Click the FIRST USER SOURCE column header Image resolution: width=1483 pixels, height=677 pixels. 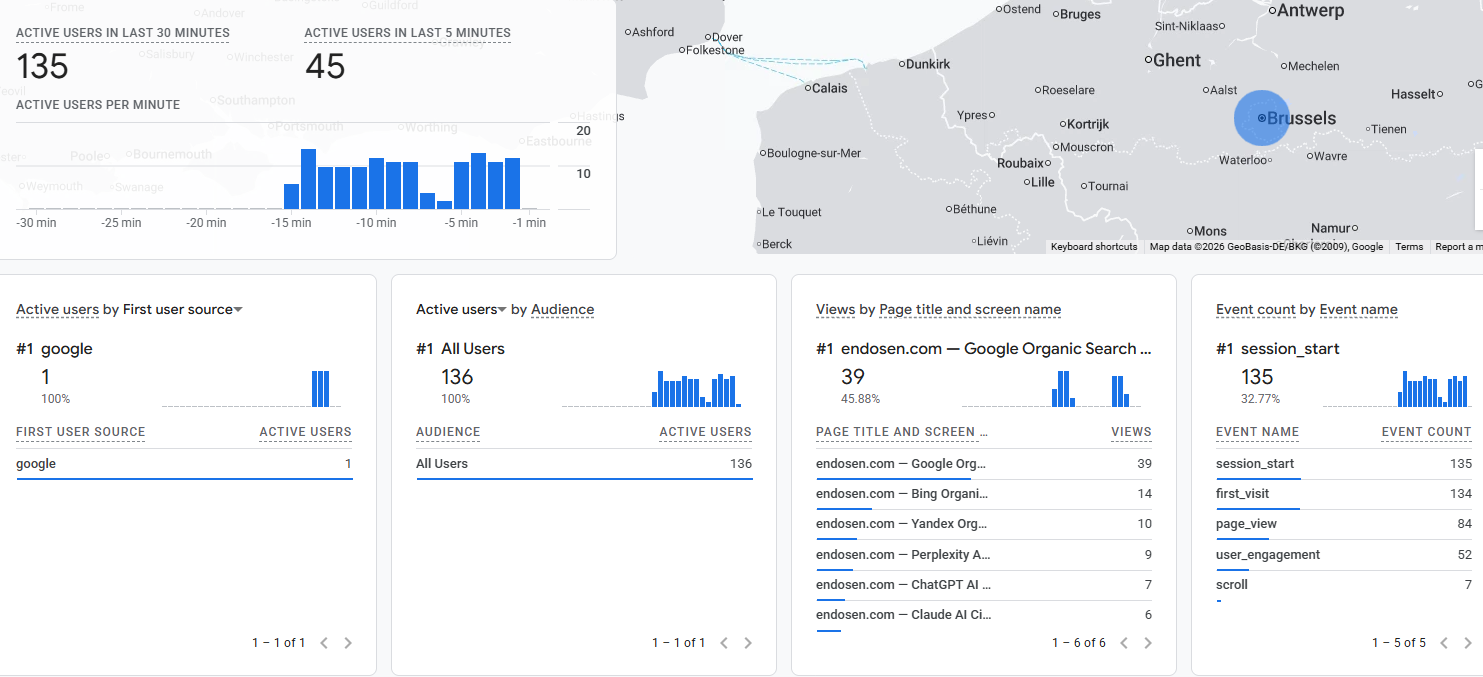(x=81, y=433)
